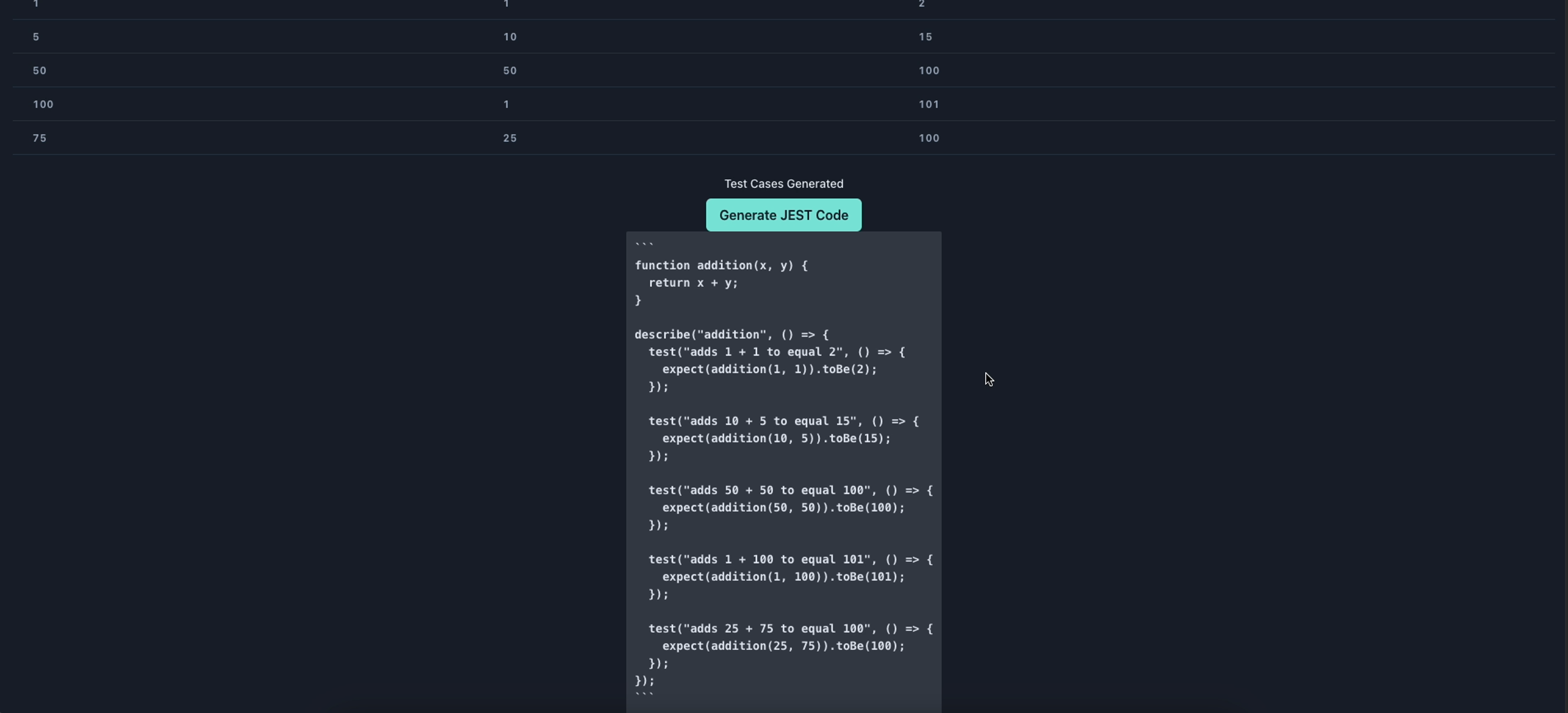Image resolution: width=1568 pixels, height=713 pixels.
Task: Click first-column 100 cell in table
Action: coord(43,105)
